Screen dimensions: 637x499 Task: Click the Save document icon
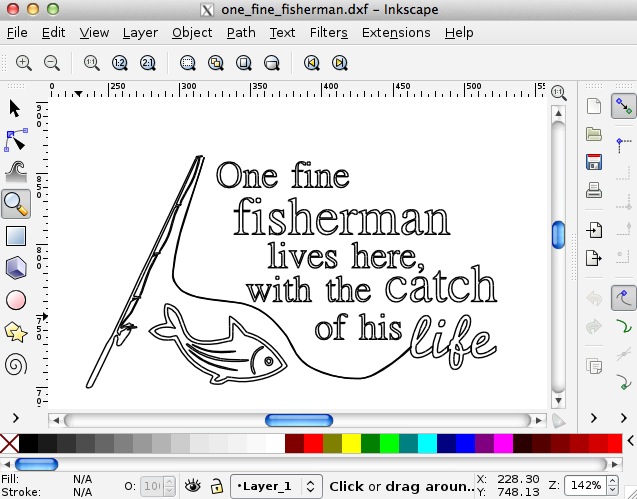click(594, 162)
